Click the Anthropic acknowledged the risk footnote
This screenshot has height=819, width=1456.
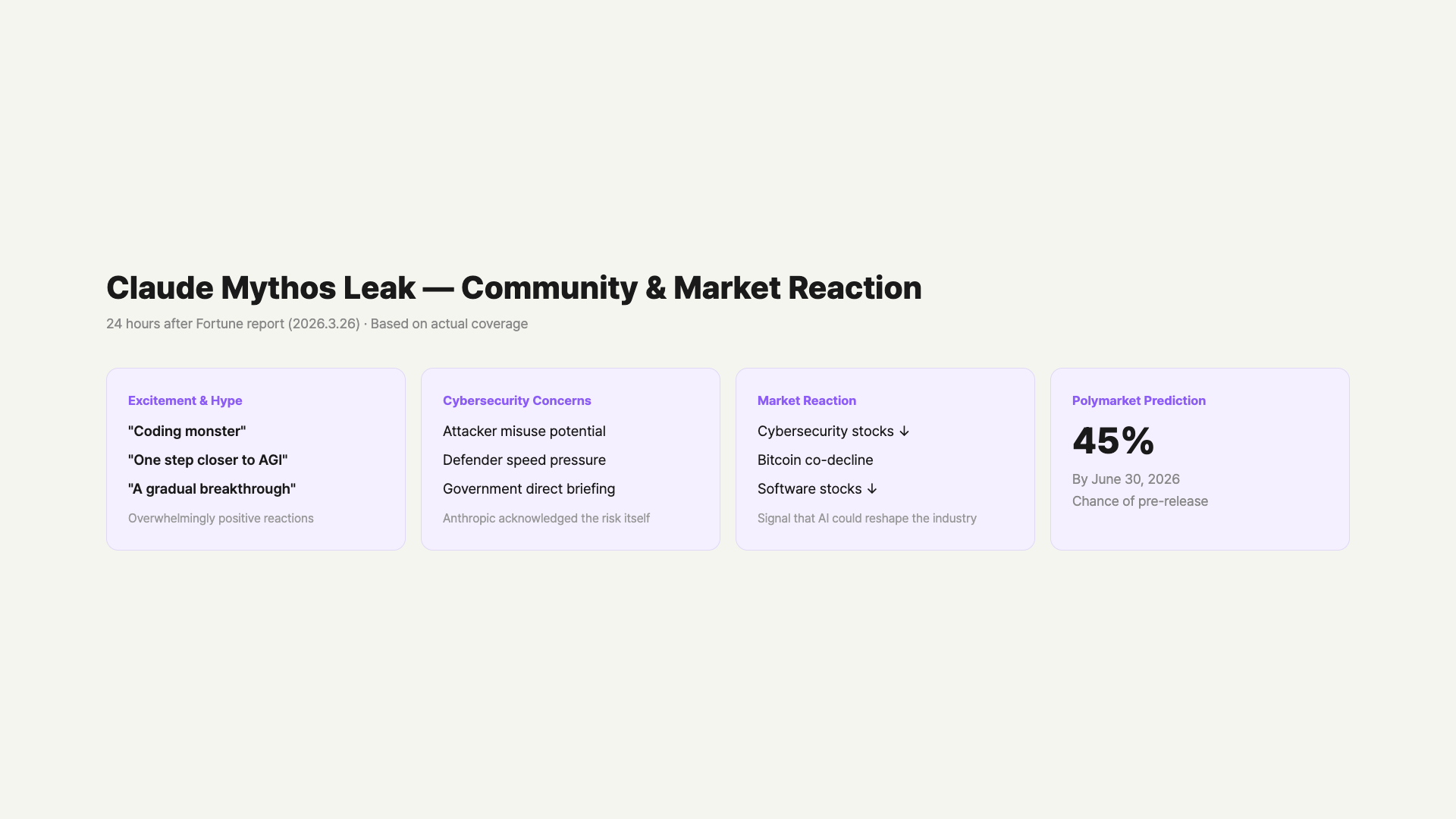546,519
